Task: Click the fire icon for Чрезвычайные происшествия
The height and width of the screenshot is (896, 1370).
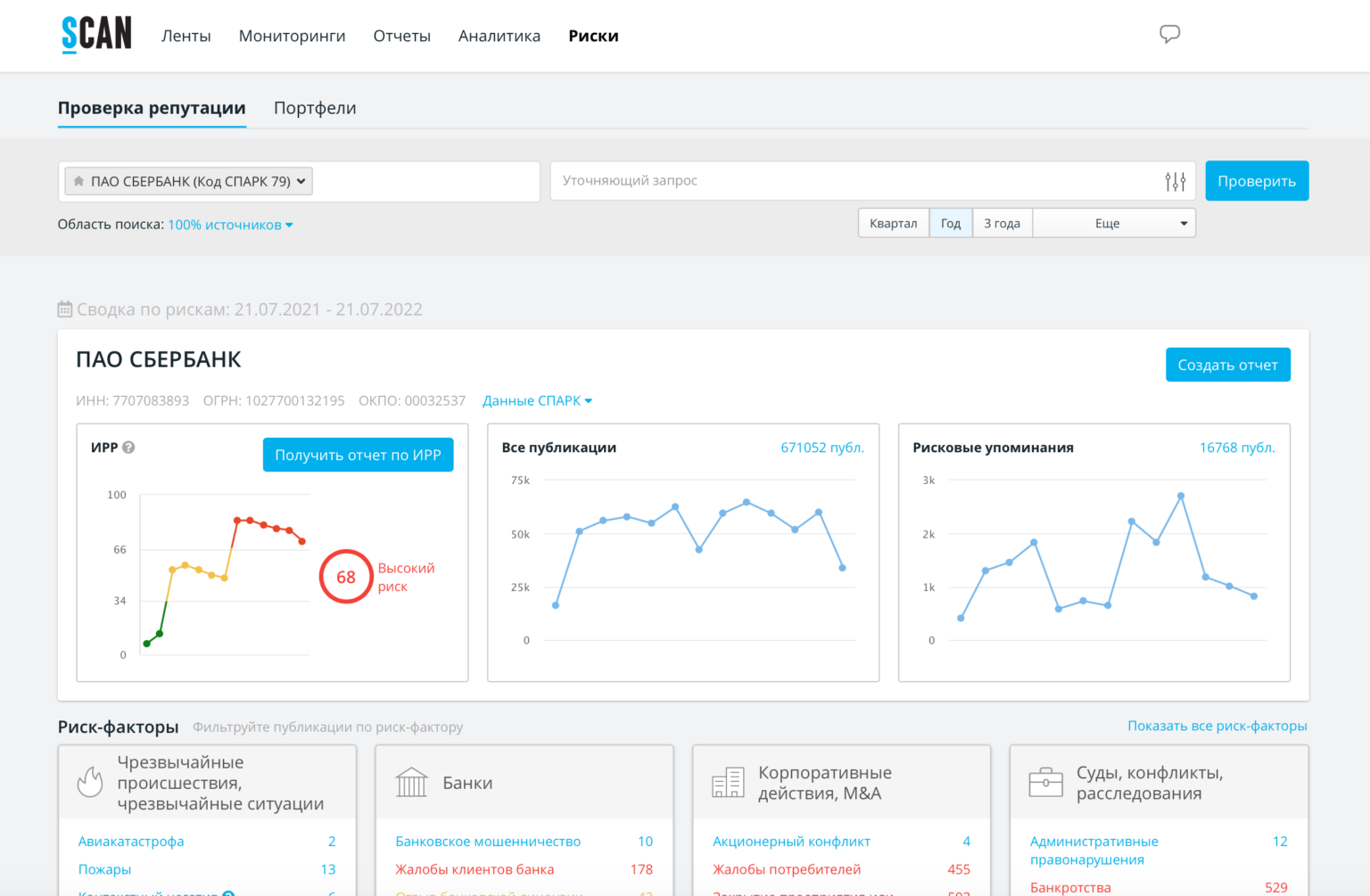Action: (x=90, y=782)
